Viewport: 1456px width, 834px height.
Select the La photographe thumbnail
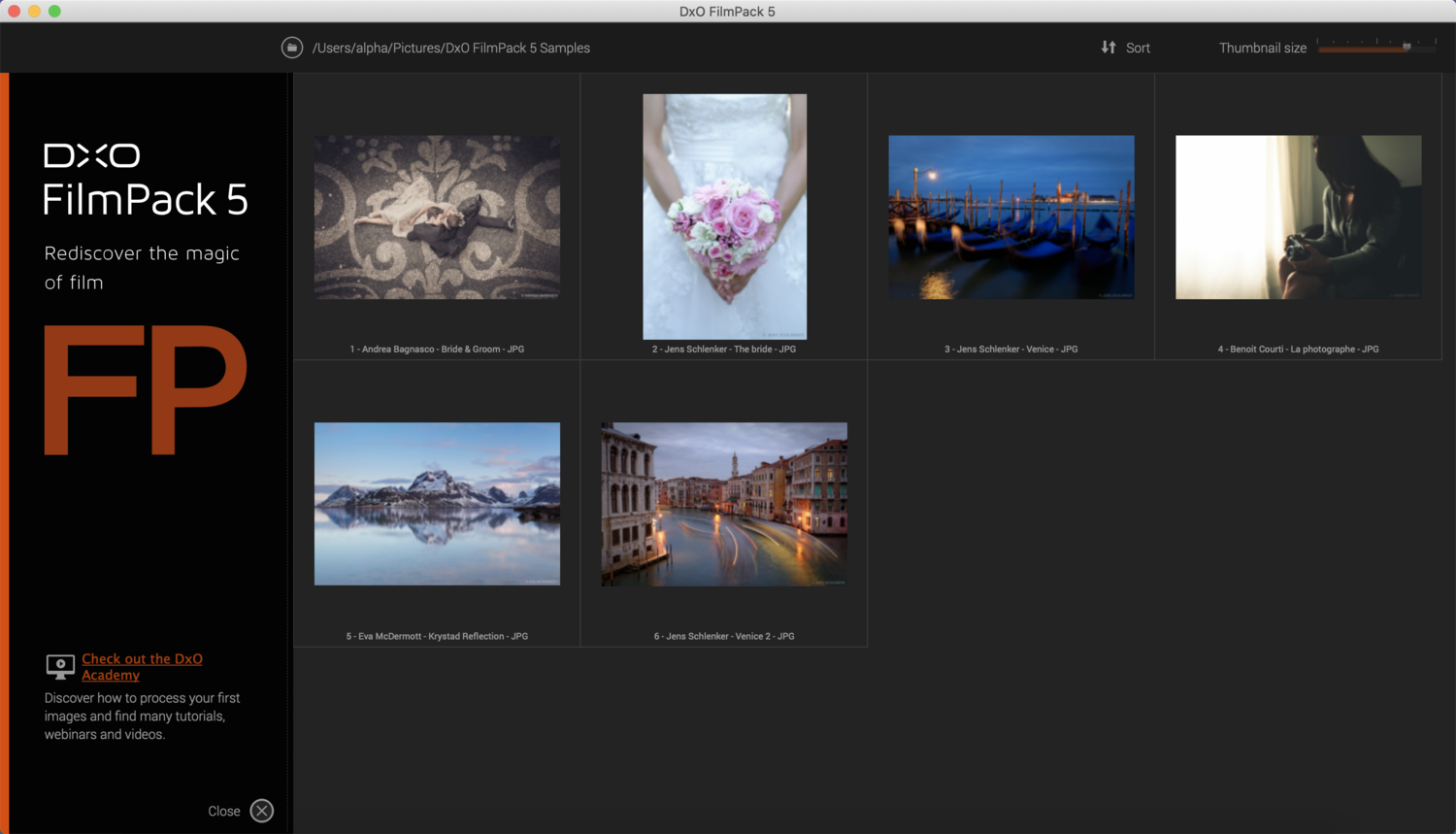click(x=1299, y=217)
